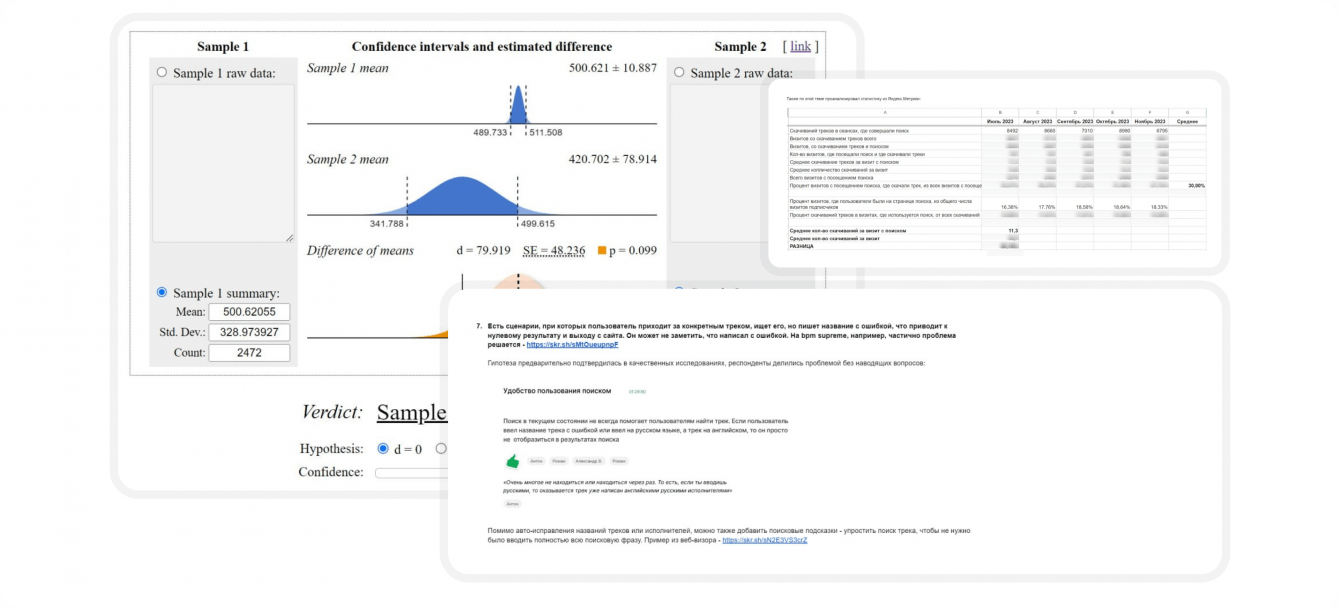Open the skr.sh/sMtOueupnpF link
The image size is (1340, 609).
(x=572, y=344)
